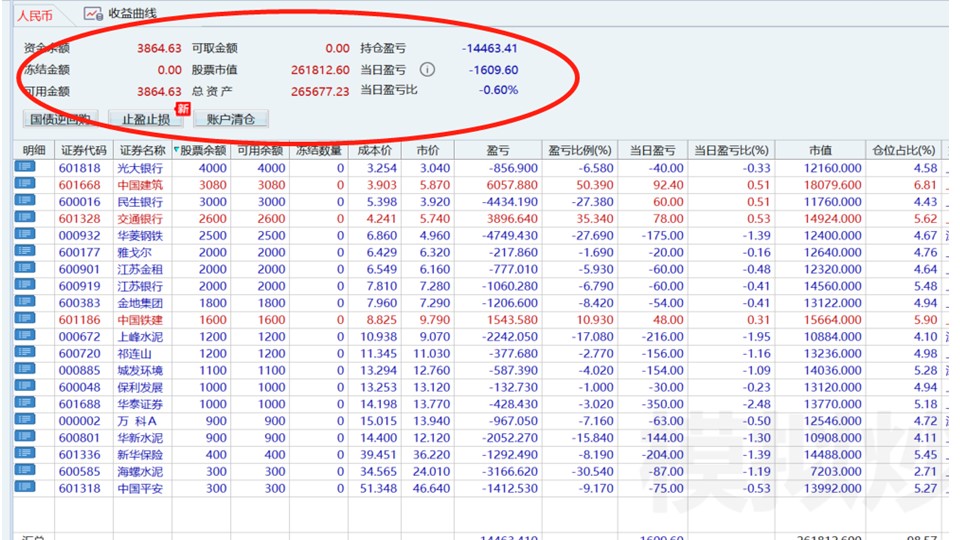Select stock code 600901
960x540 pixels.
click(80, 269)
